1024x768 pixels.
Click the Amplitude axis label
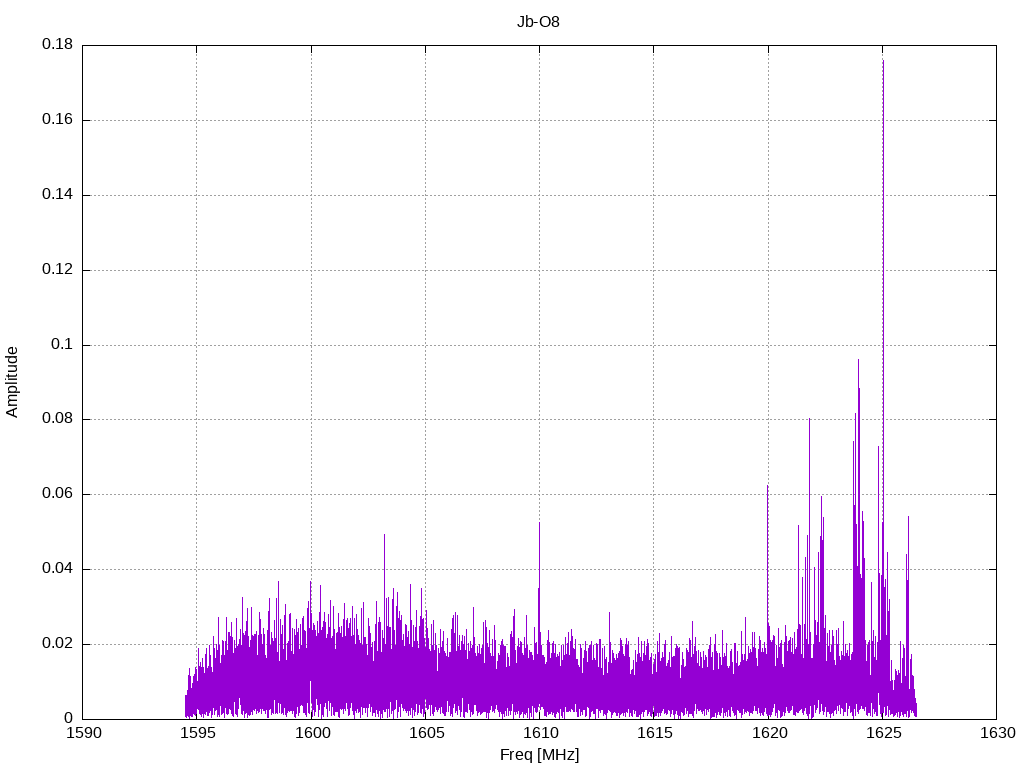click(x=12, y=382)
